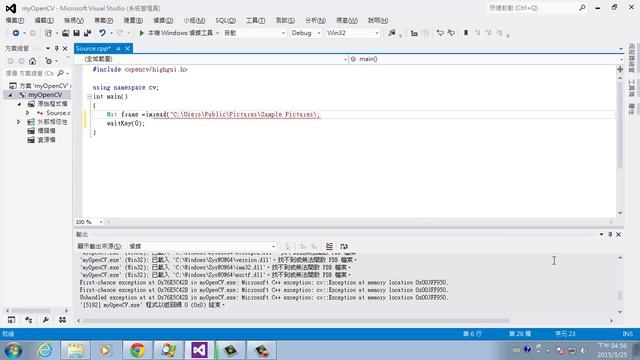Expand the Source.cpp tree node
The width and height of the screenshot is (640, 360).
[27, 113]
